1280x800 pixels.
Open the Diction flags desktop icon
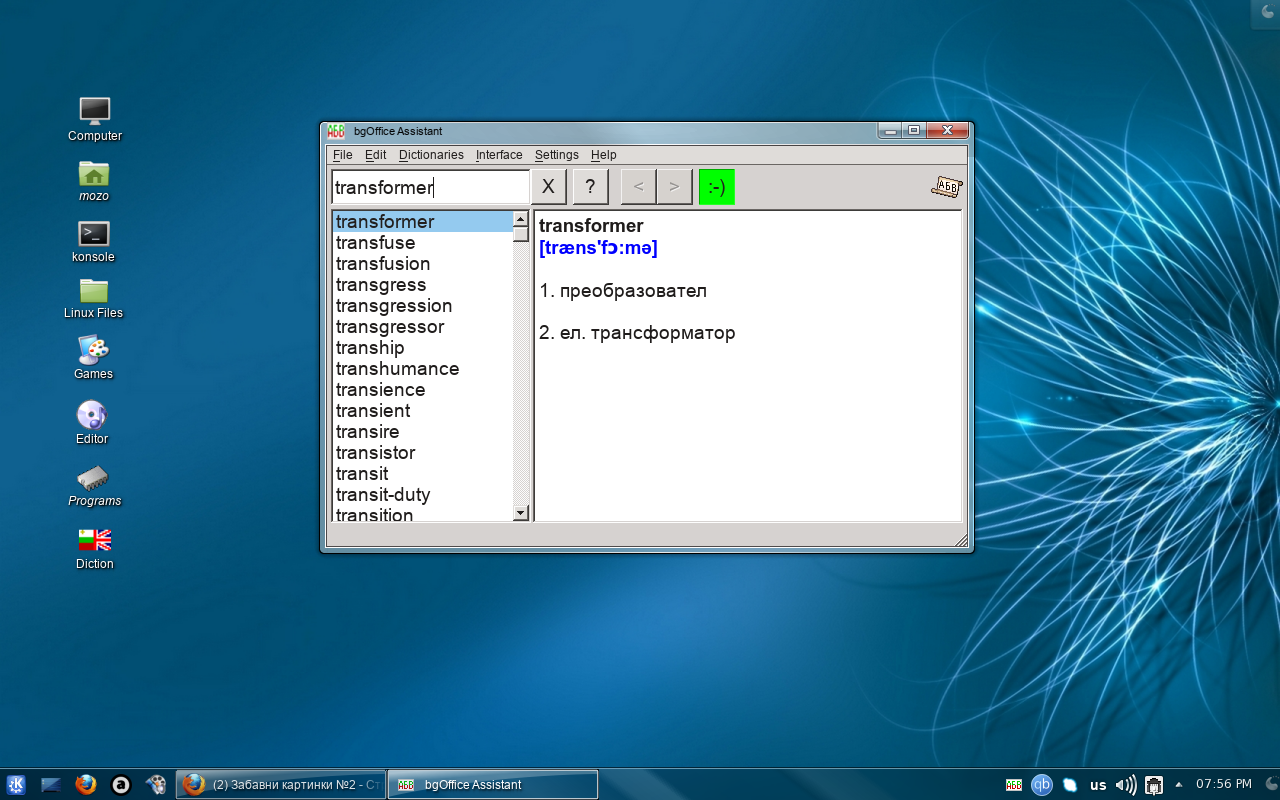point(95,549)
